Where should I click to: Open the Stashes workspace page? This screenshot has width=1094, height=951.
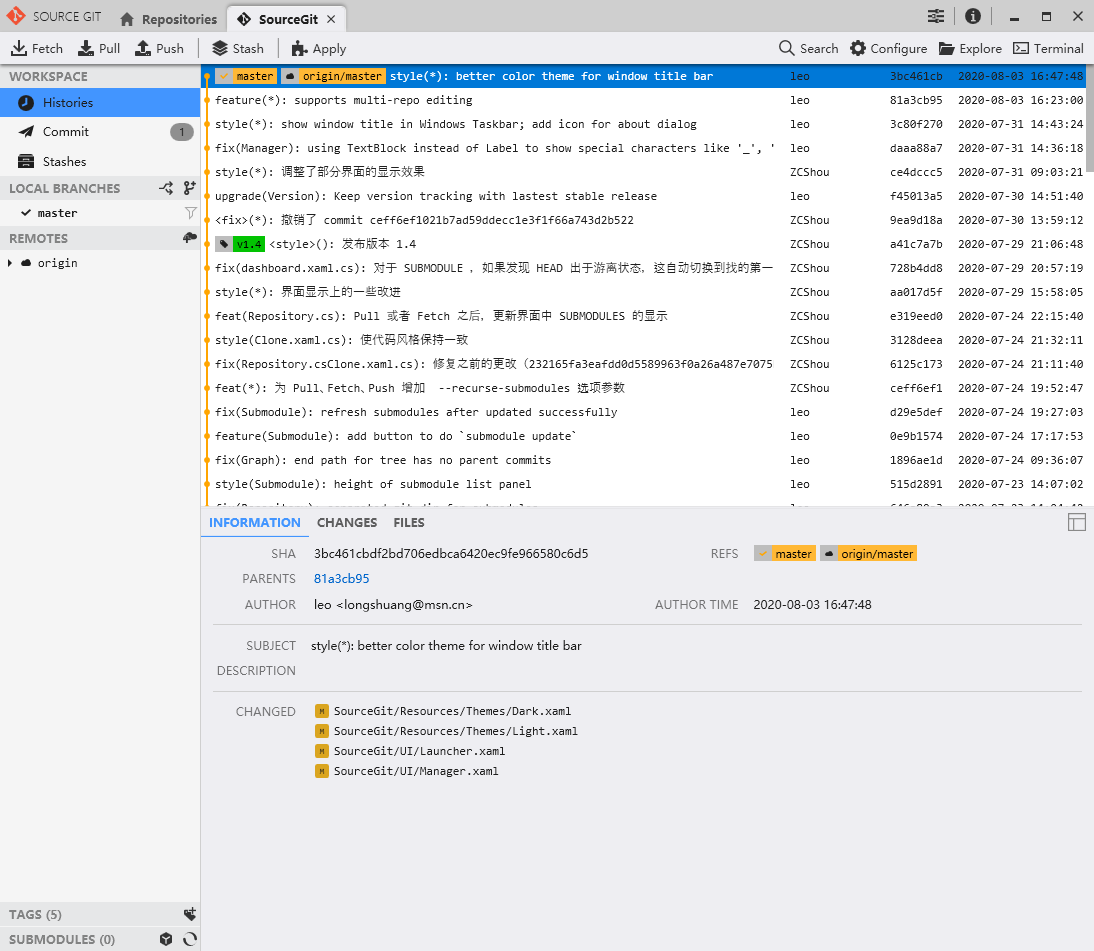(100, 161)
